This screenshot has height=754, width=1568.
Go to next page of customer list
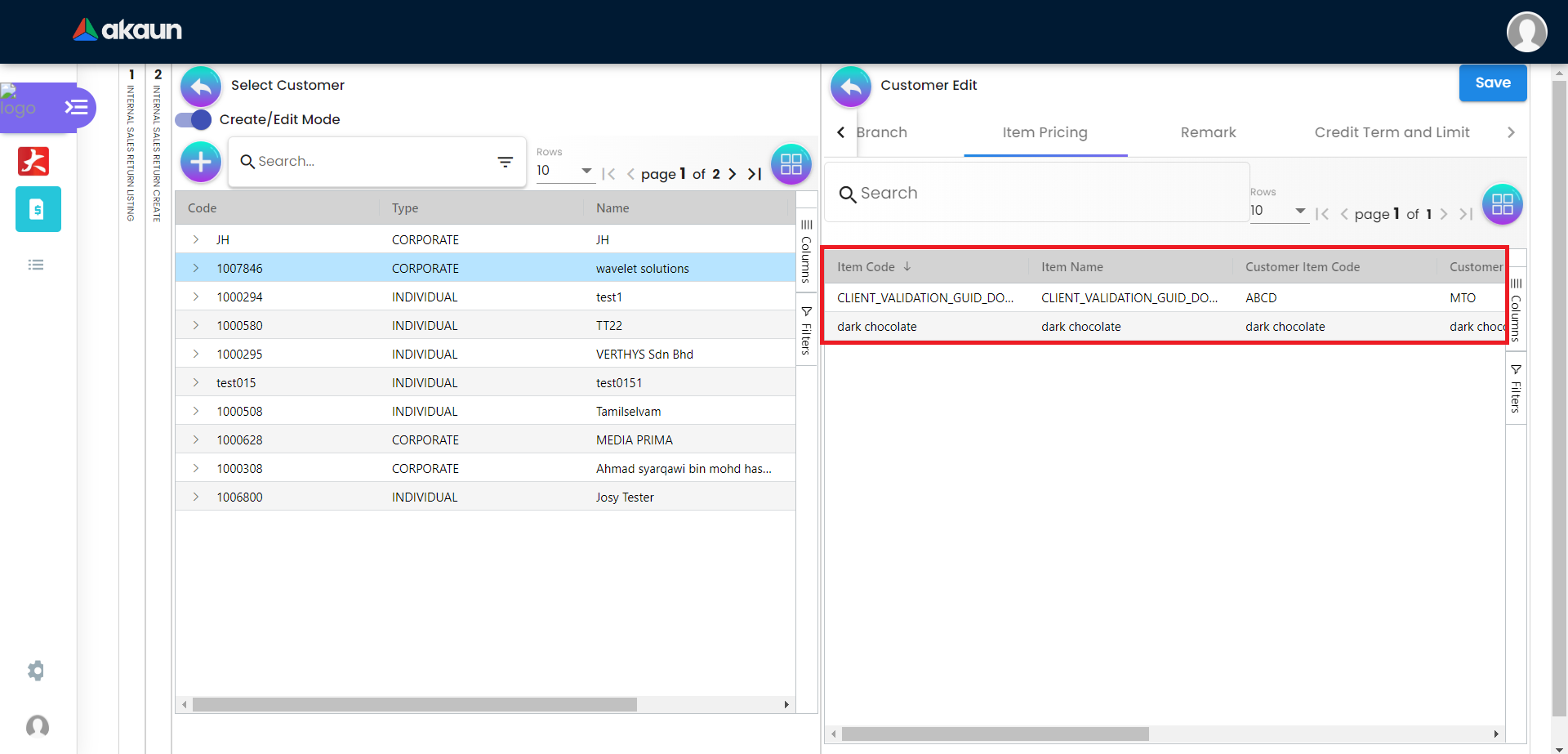(733, 174)
